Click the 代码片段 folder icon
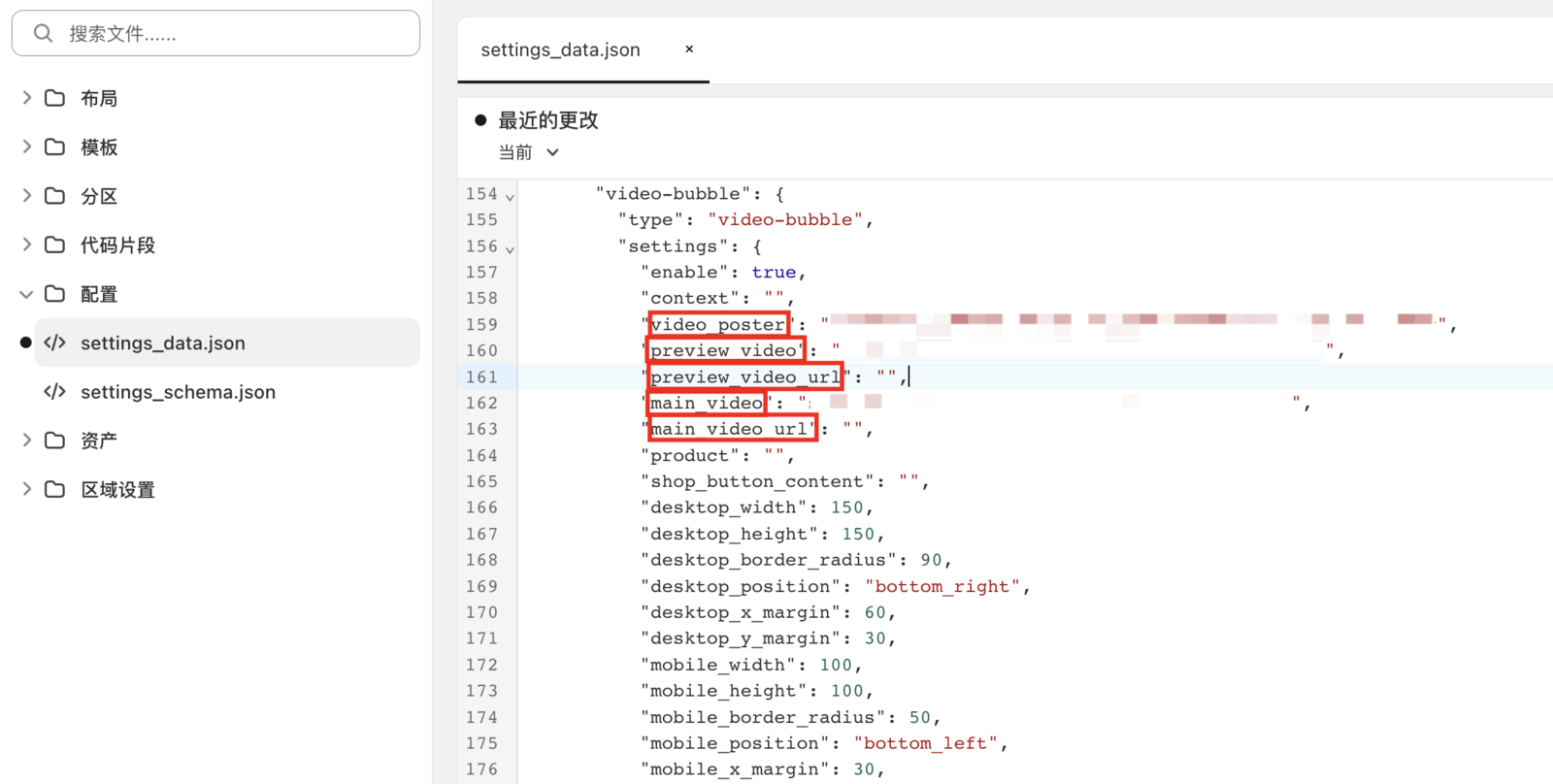This screenshot has height=784, width=1553. [55, 245]
